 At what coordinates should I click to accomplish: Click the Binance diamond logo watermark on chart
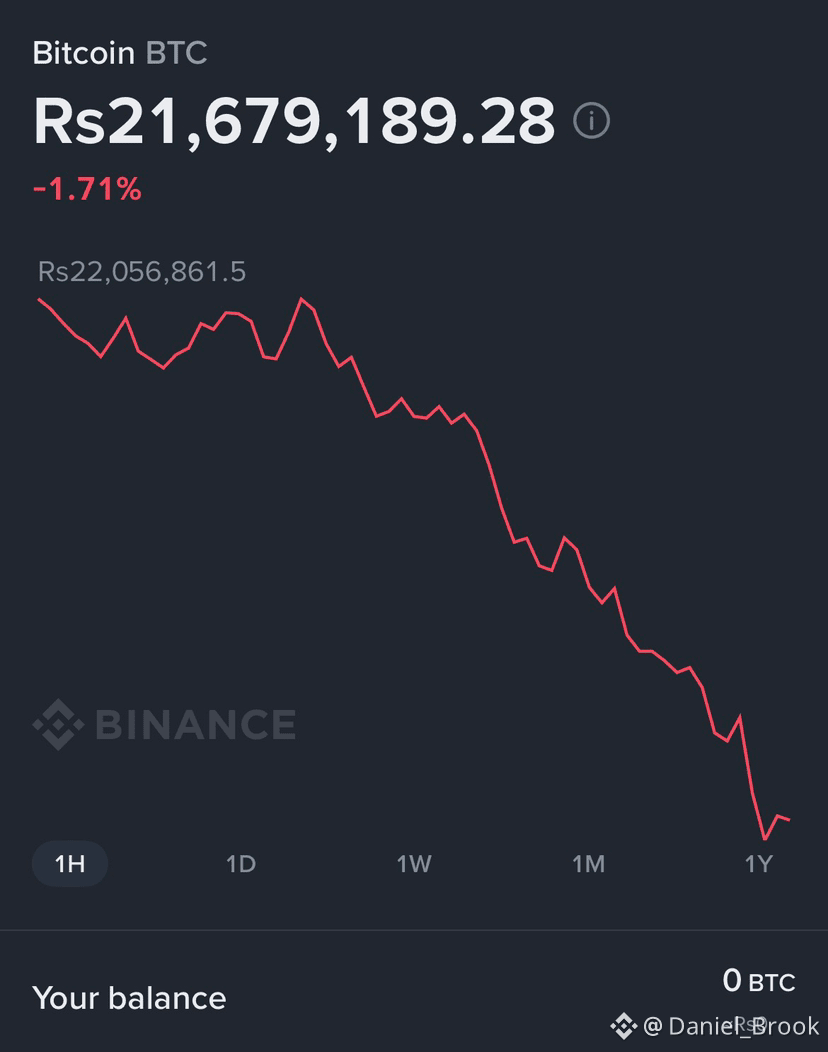[x=58, y=725]
